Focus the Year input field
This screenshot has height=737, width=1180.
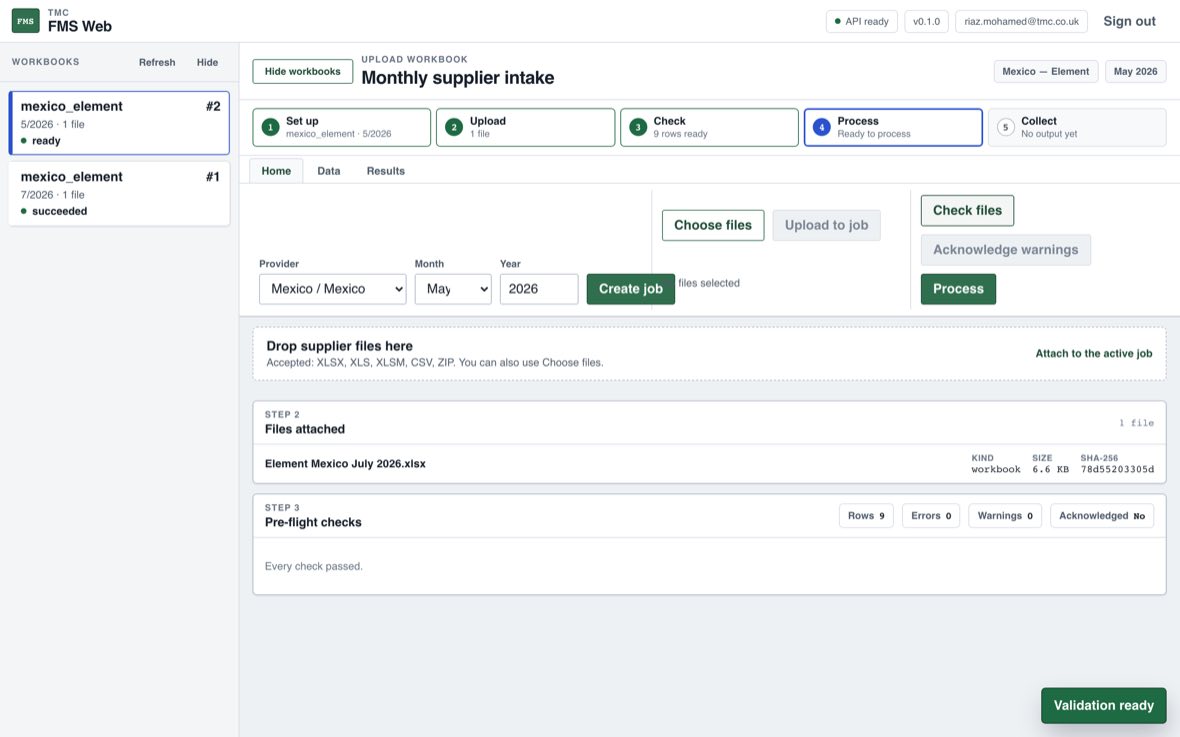point(539,289)
